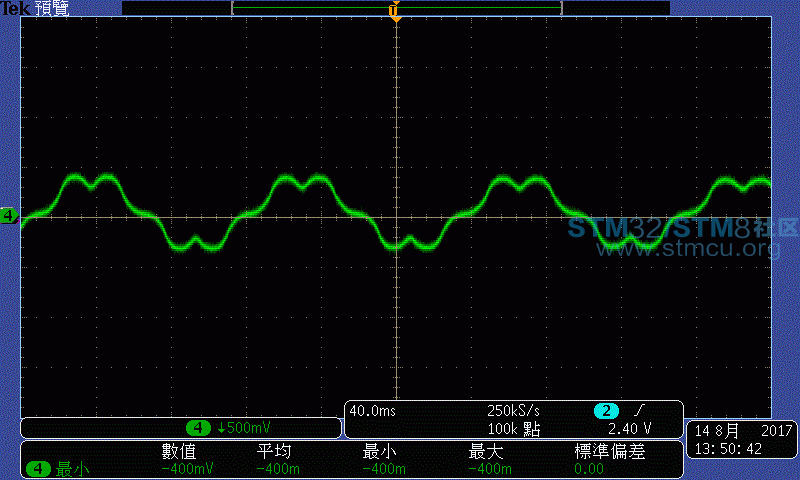Click the 0.00 standard deviation value

[589, 469]
